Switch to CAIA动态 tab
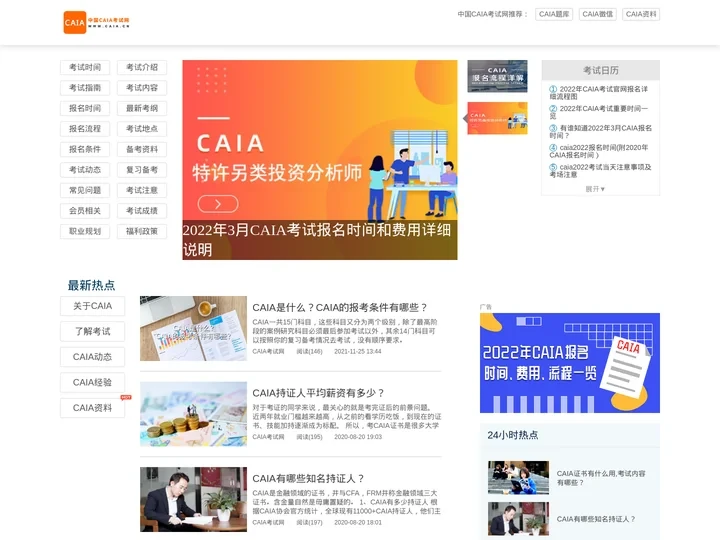720x540 pixels. click(92, 357)
